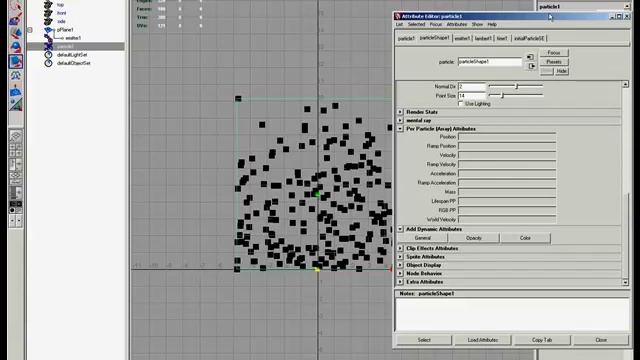The width and height of the screenshot is (640, 360).
Task: Click the side camera icon in outliner
Action: point(48,21)
